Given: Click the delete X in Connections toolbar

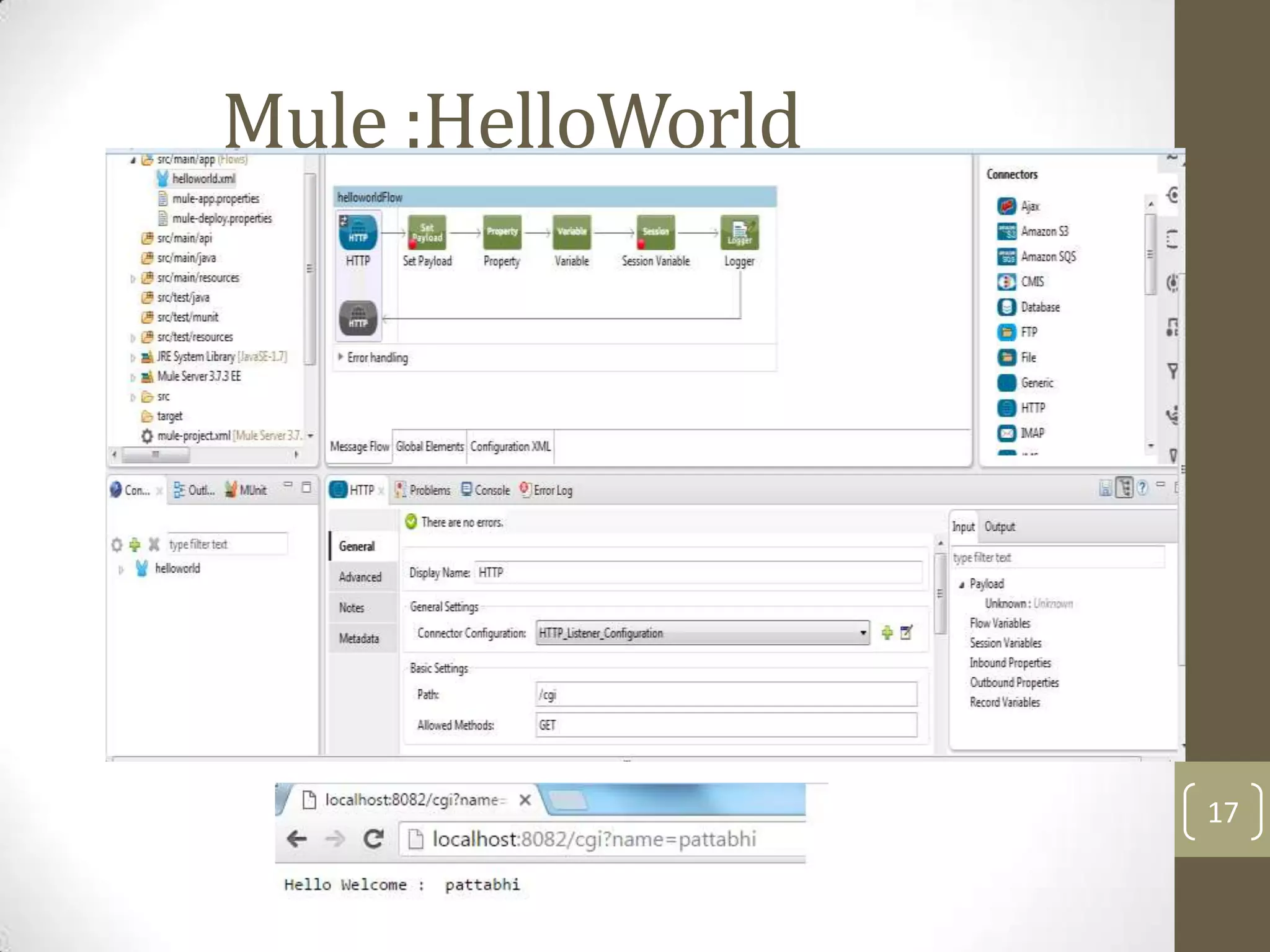Looking at the screenshot, I should 154,545.
